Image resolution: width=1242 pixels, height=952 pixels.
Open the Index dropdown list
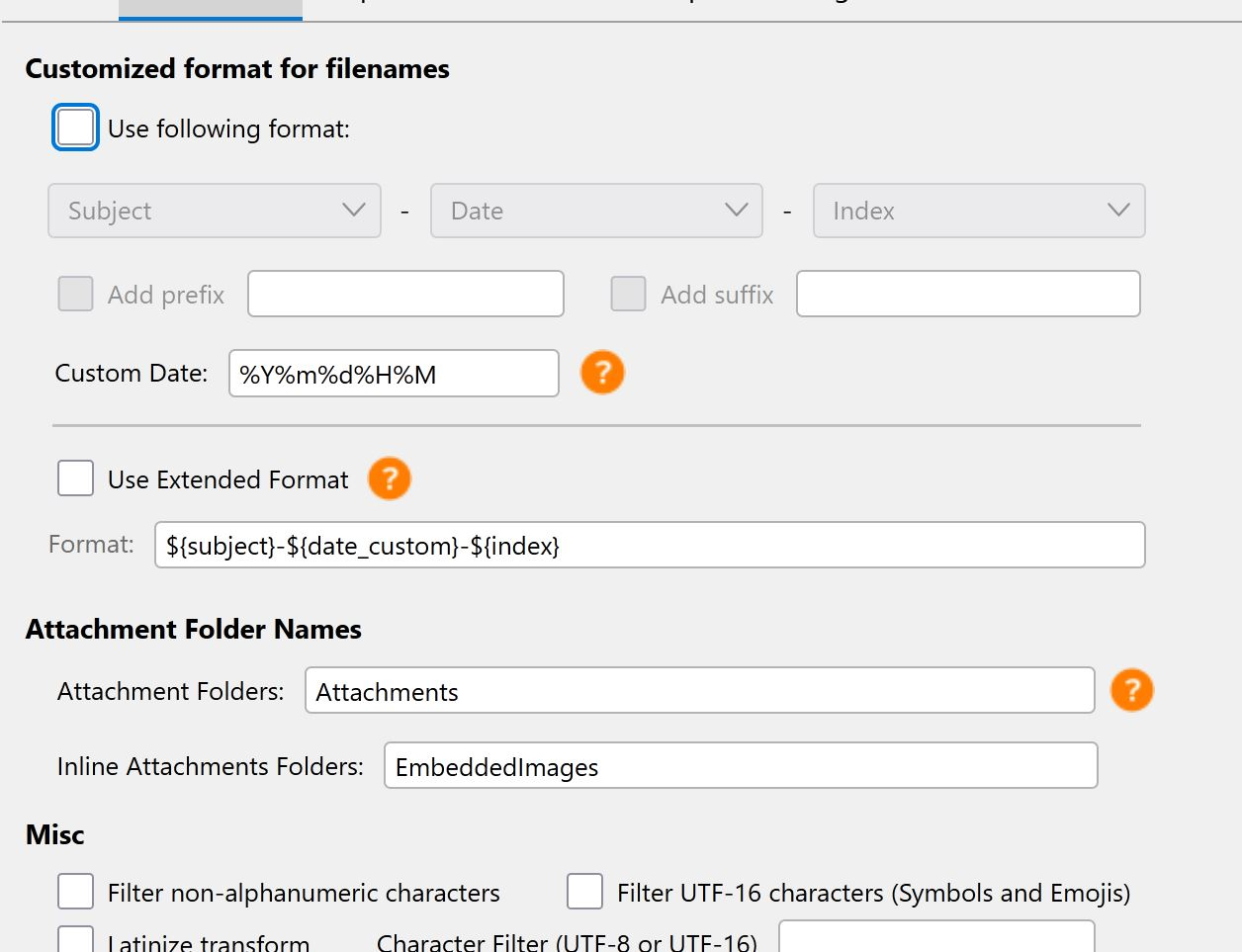click(979, 211)
